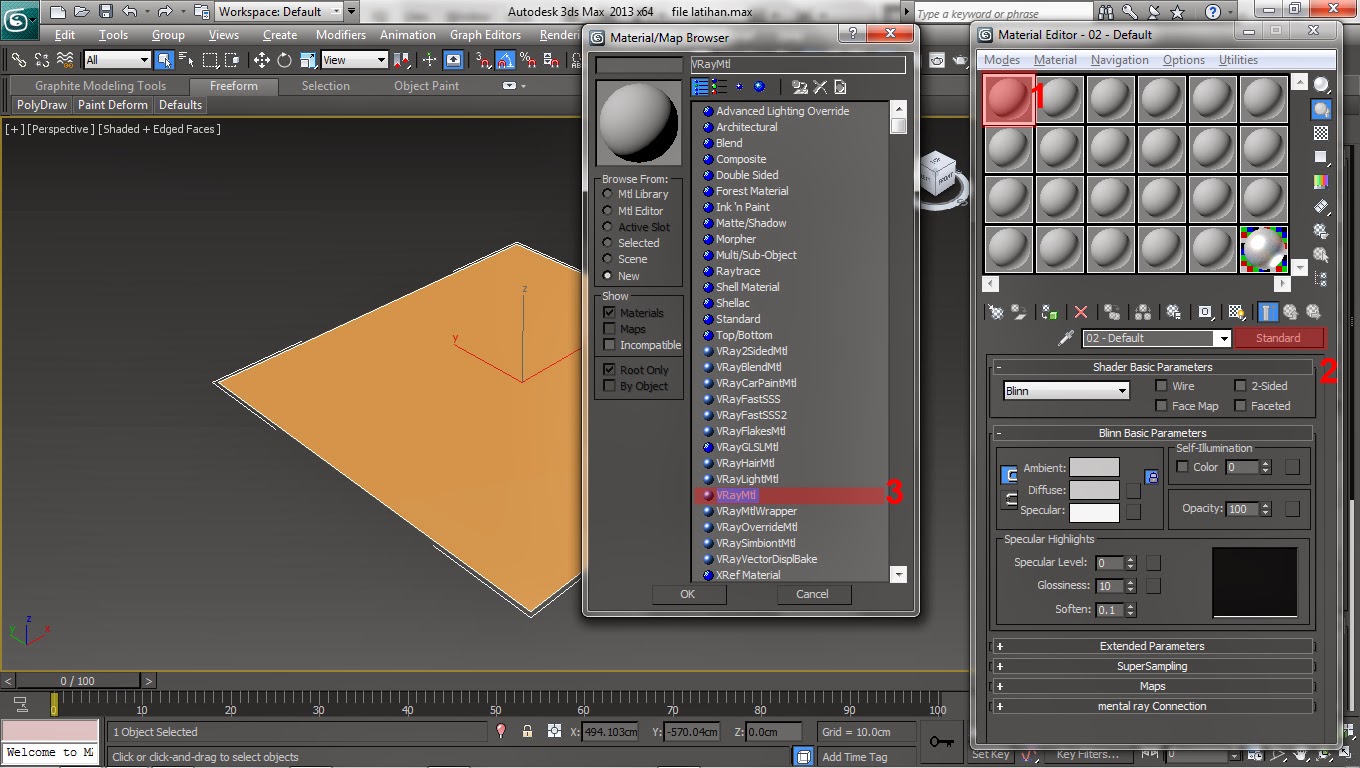The image size is (1360, 768).
Task: Click the PolyDraw button
Action: [x=42, y=105]
